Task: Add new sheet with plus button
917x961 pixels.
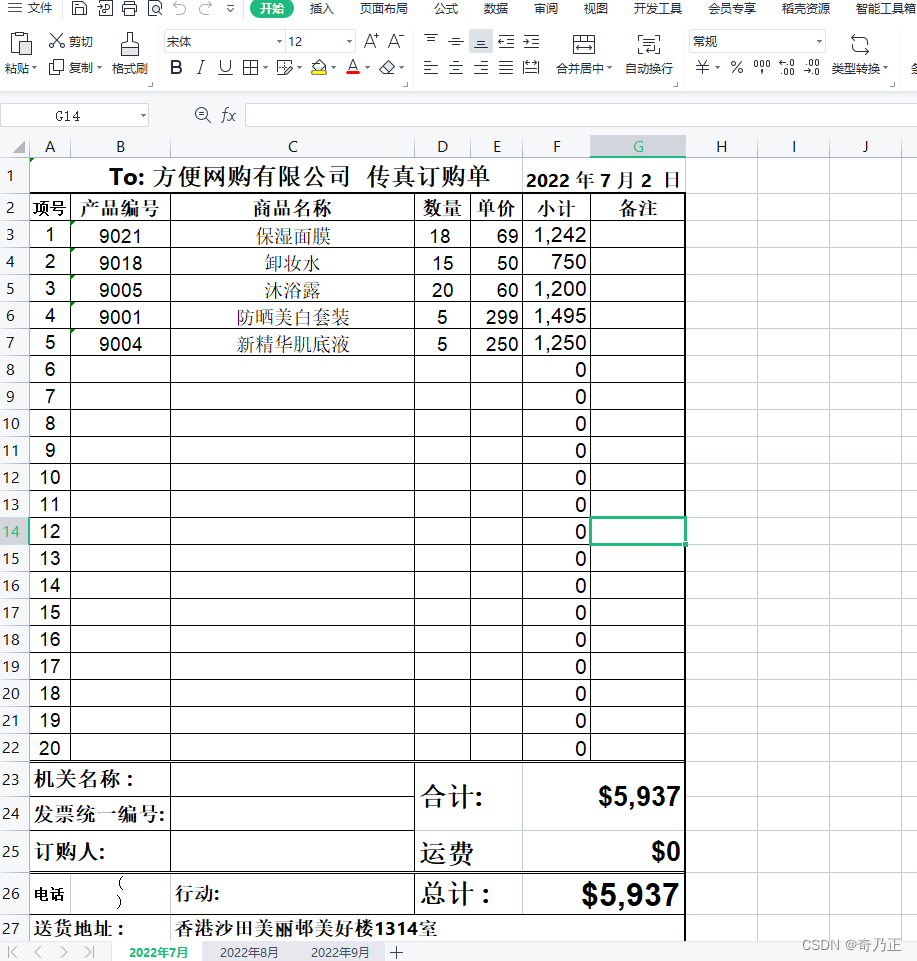Action: 397,952
